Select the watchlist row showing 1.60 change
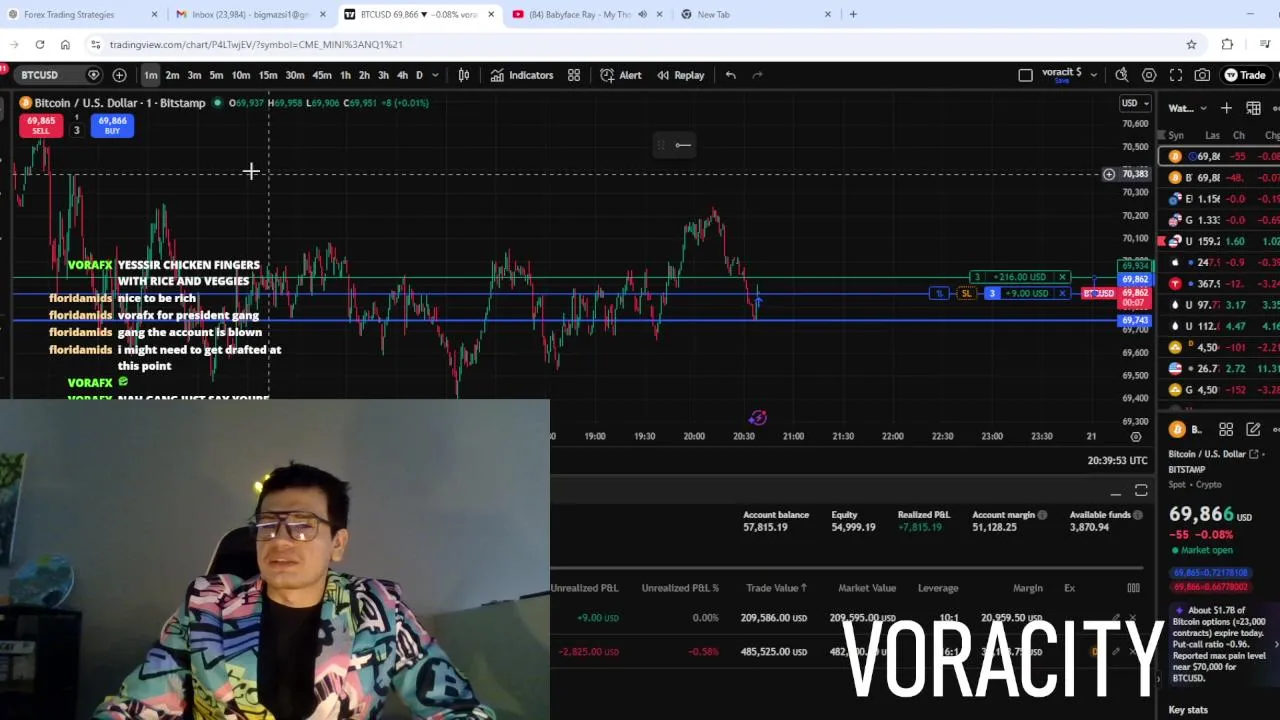The image size is (1280, 720). point(1220,241)
